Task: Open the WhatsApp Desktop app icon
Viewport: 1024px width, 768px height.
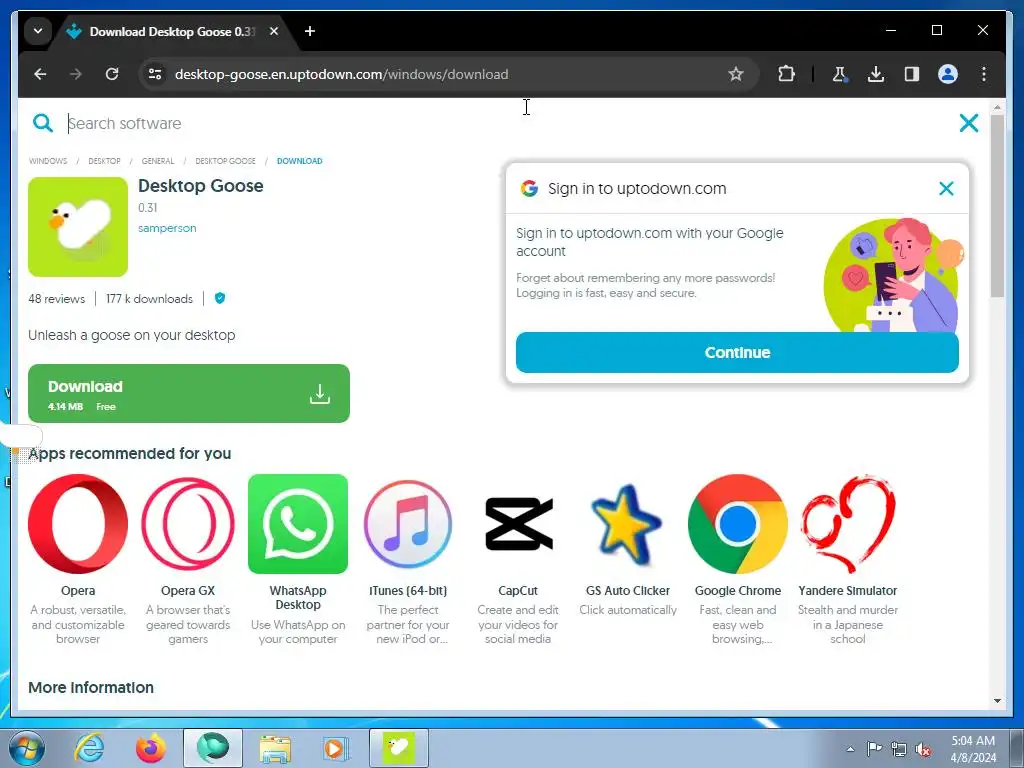Action: (298, 524)
